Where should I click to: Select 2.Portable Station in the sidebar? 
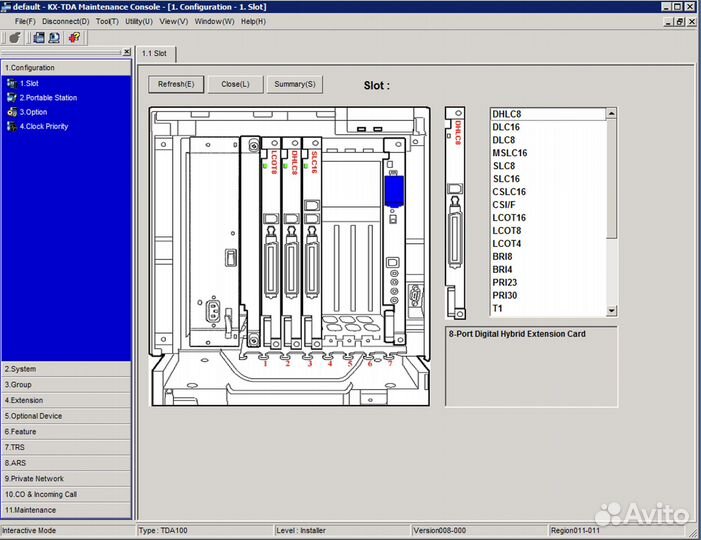pos(47,98)
